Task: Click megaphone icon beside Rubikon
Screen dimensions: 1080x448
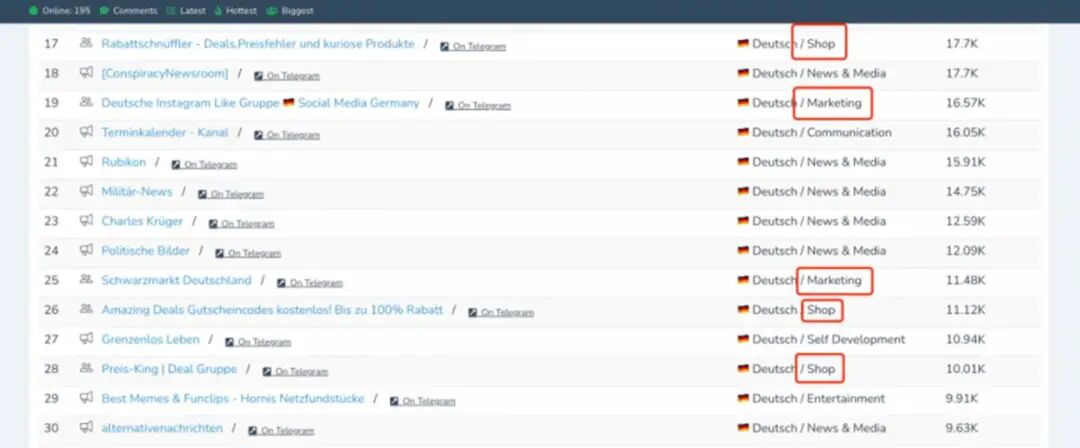Action: pyautogui.click(x=86, y=161)
